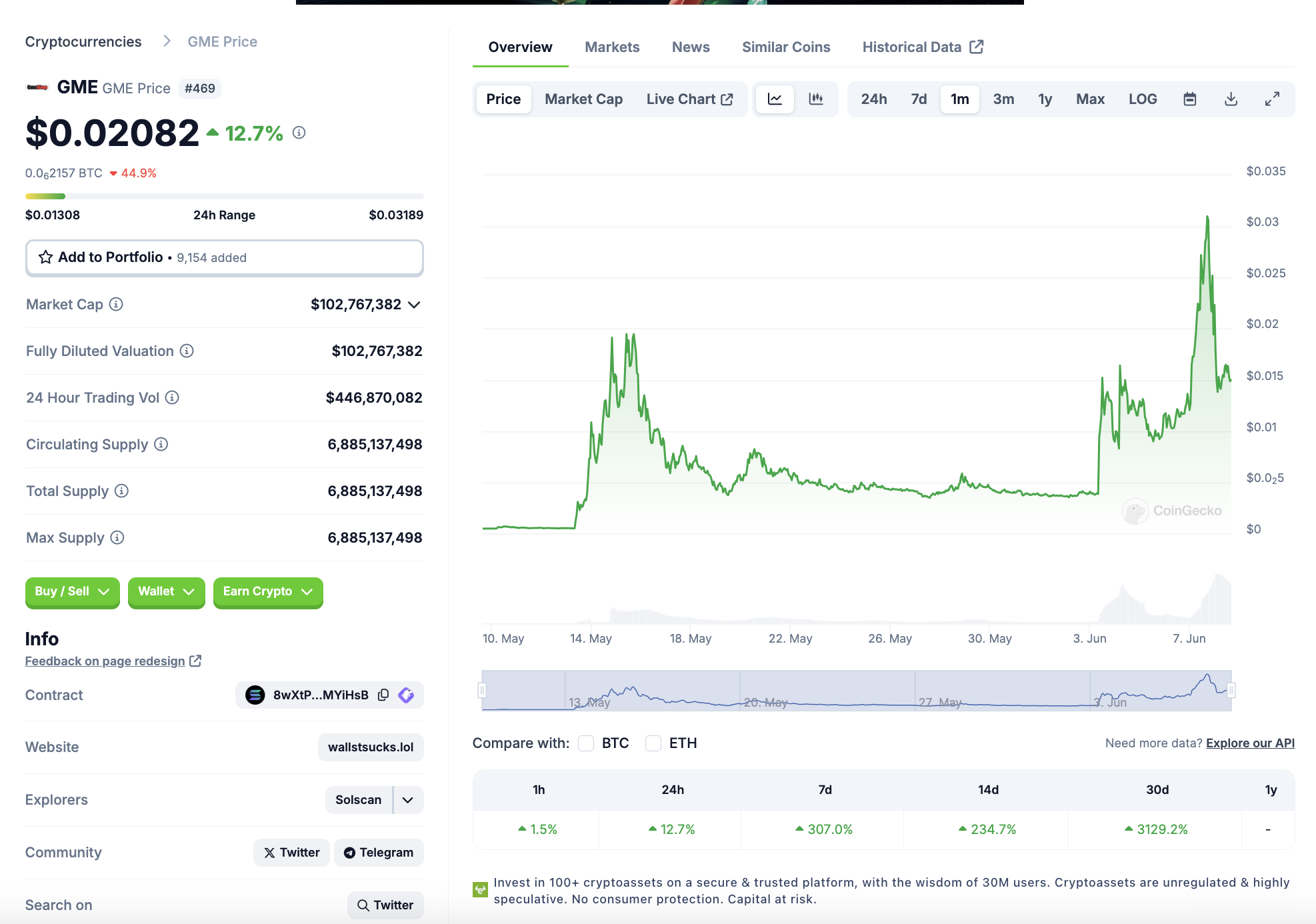
Task: Enable BTC comparison checkbox
Action: pos(586,743)
